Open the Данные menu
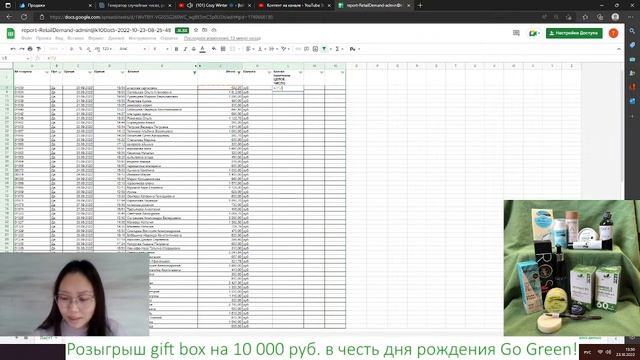Viewport: 640px width, 360px height. click(116, 38)
